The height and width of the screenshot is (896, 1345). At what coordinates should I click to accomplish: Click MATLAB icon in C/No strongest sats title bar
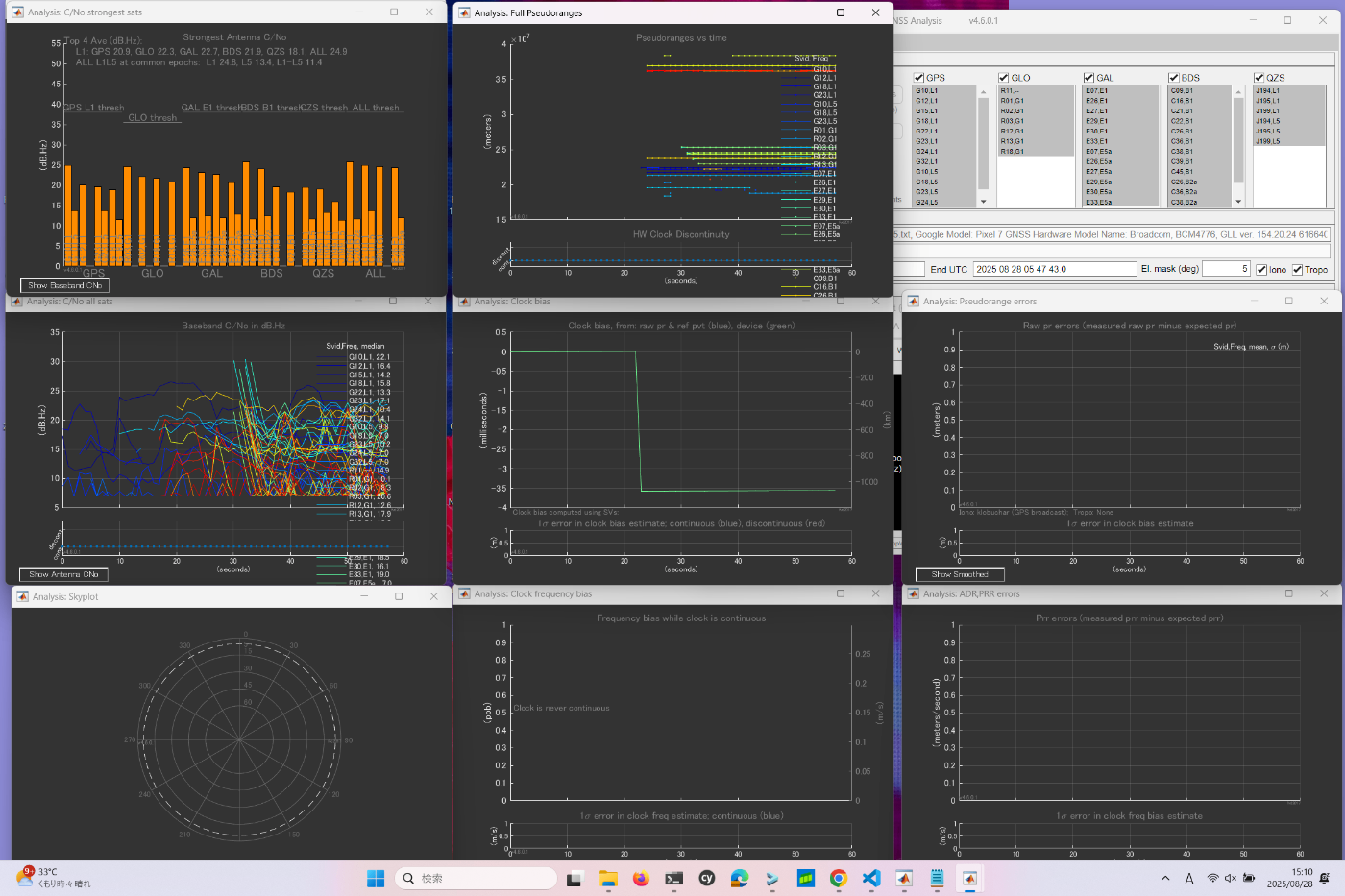coord(17,12)
